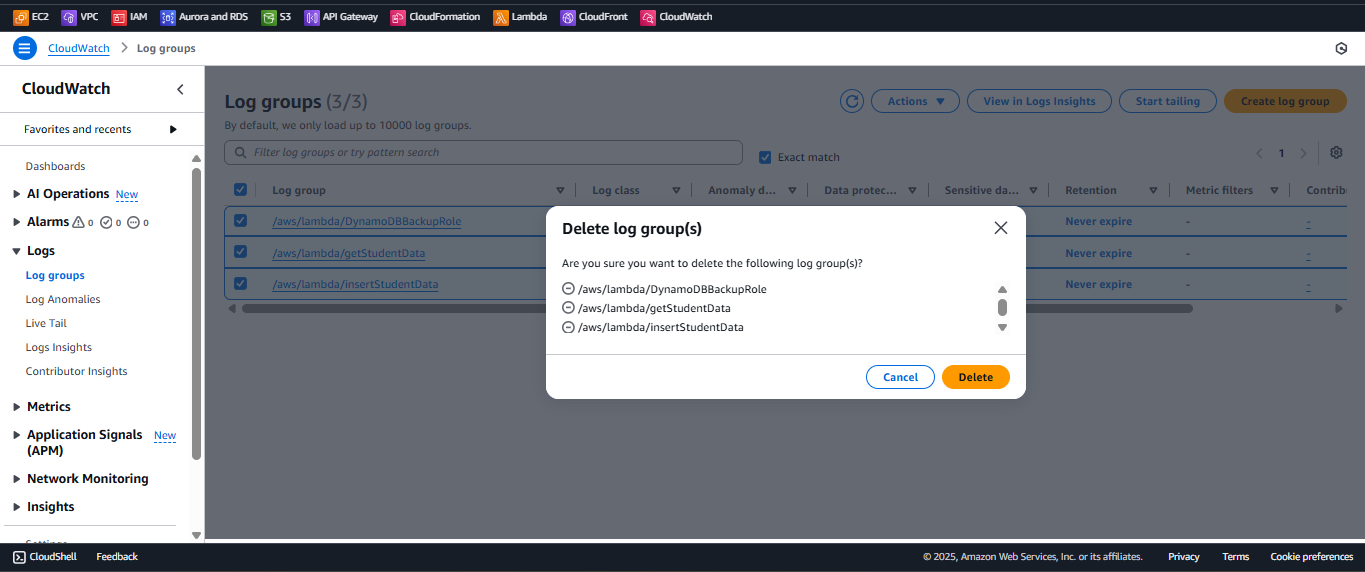This screenshot has width=1365, height=572.
Task: Expand the Network Monitoring section
Action: (16, 479)
